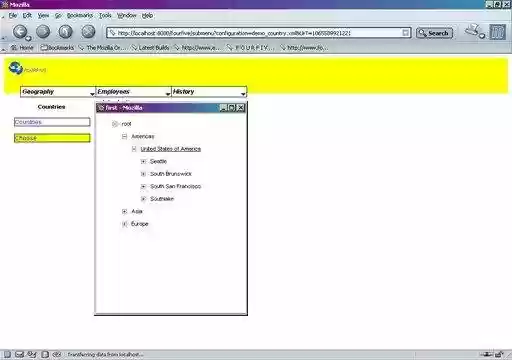Open the Window menu
The image size is (512, 360).
[x=127, y=15]
